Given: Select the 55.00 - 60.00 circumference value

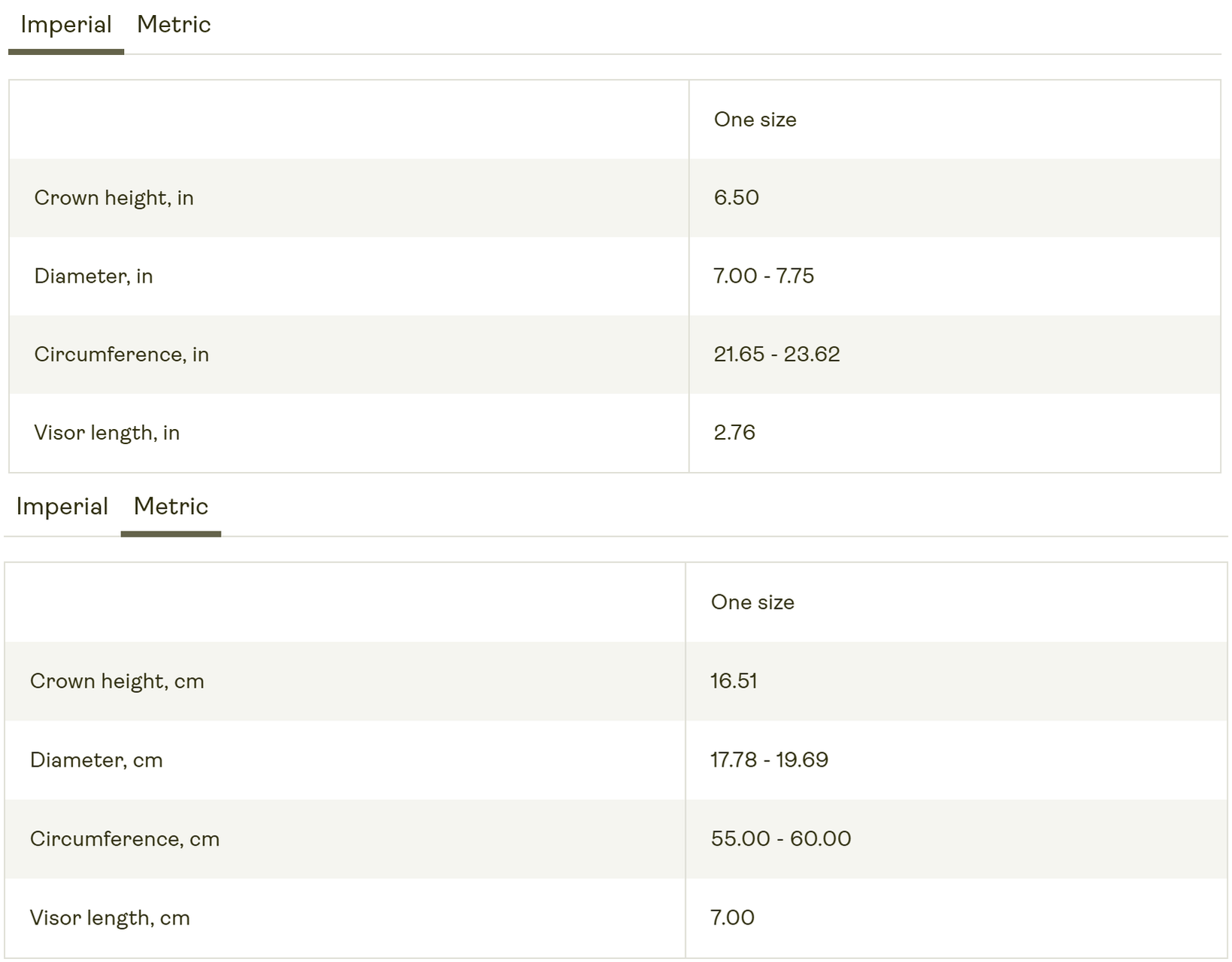Looking at the screenshot, I should tap(781, 839).
